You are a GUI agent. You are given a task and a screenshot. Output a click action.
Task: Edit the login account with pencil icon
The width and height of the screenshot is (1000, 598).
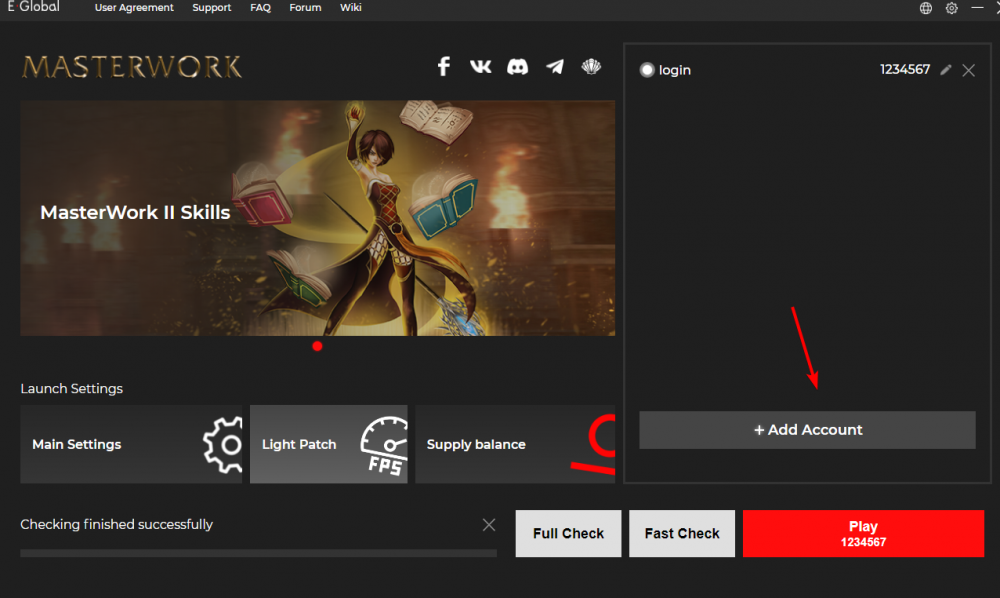coord(946,70)
